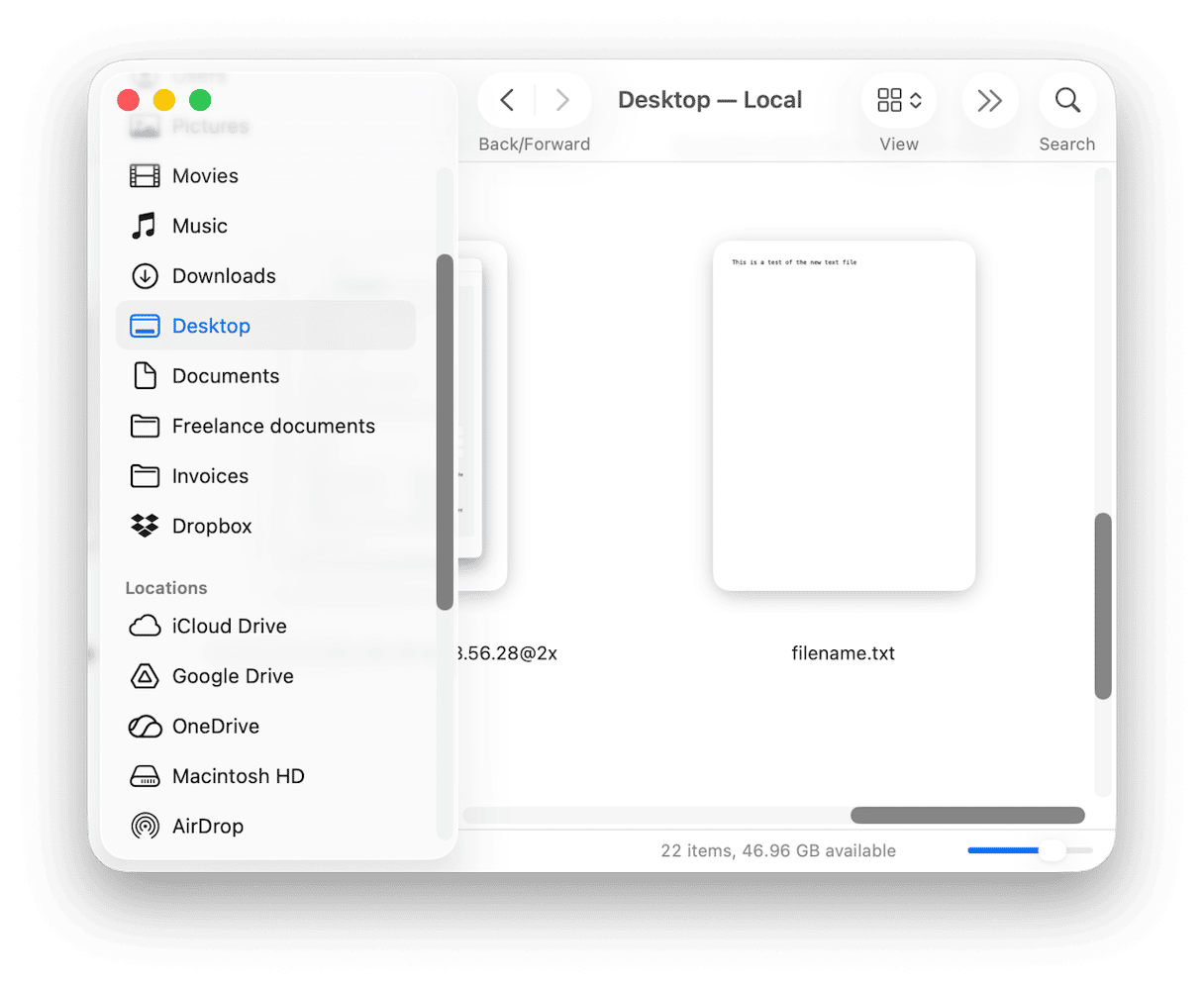This screenshot has height=988, width=1204.
Task: Select the Invoices sidebar label
Action: point(210,476)
